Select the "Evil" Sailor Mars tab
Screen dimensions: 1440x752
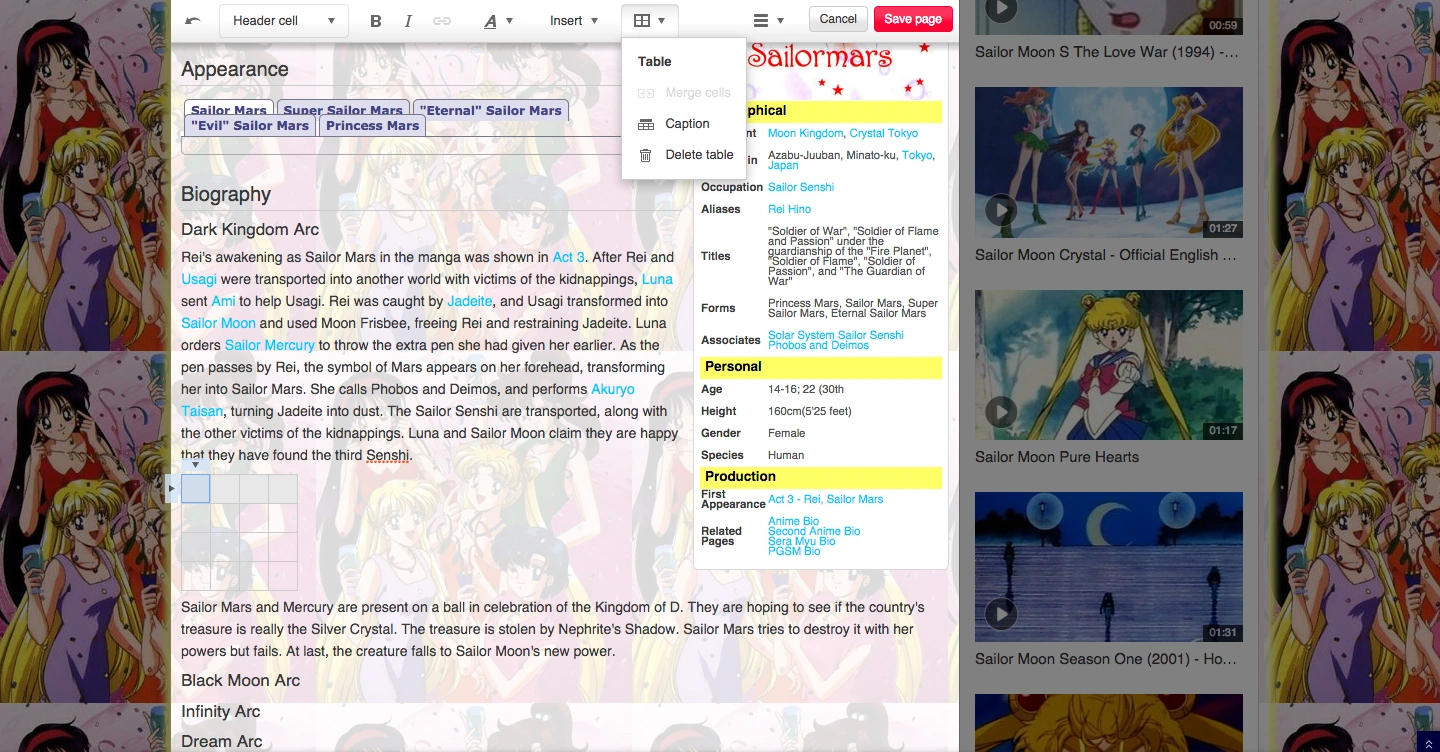tap(250, 126)
